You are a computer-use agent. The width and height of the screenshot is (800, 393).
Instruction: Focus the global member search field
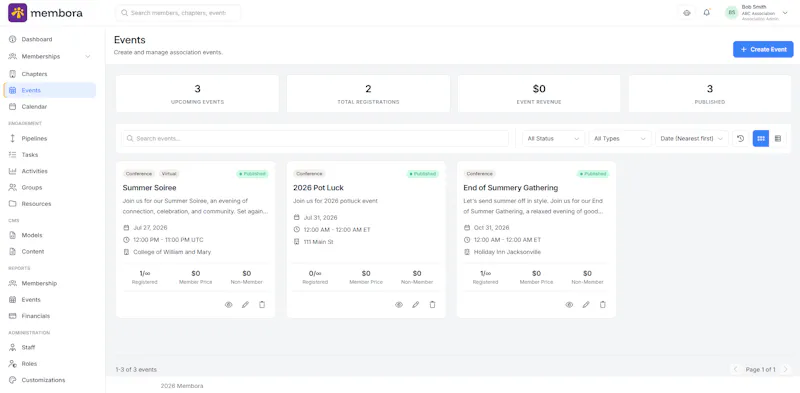[178, 13]
